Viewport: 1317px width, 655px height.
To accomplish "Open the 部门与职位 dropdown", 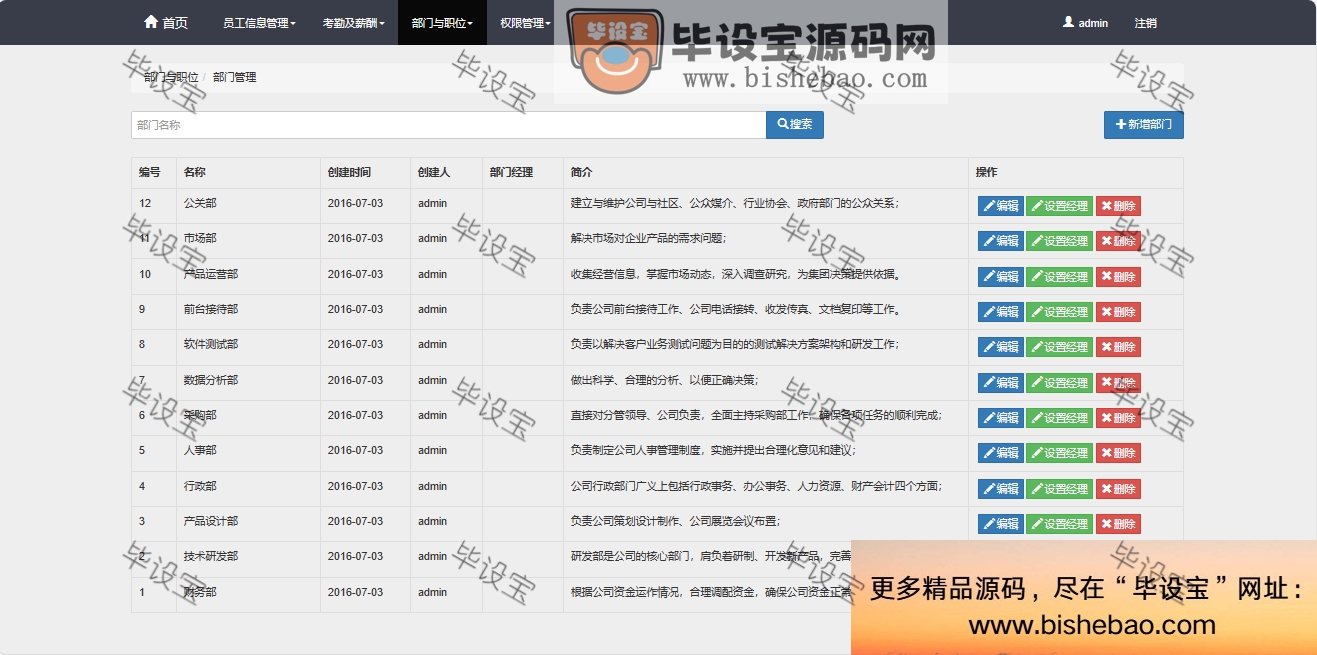I will point(442,22).
